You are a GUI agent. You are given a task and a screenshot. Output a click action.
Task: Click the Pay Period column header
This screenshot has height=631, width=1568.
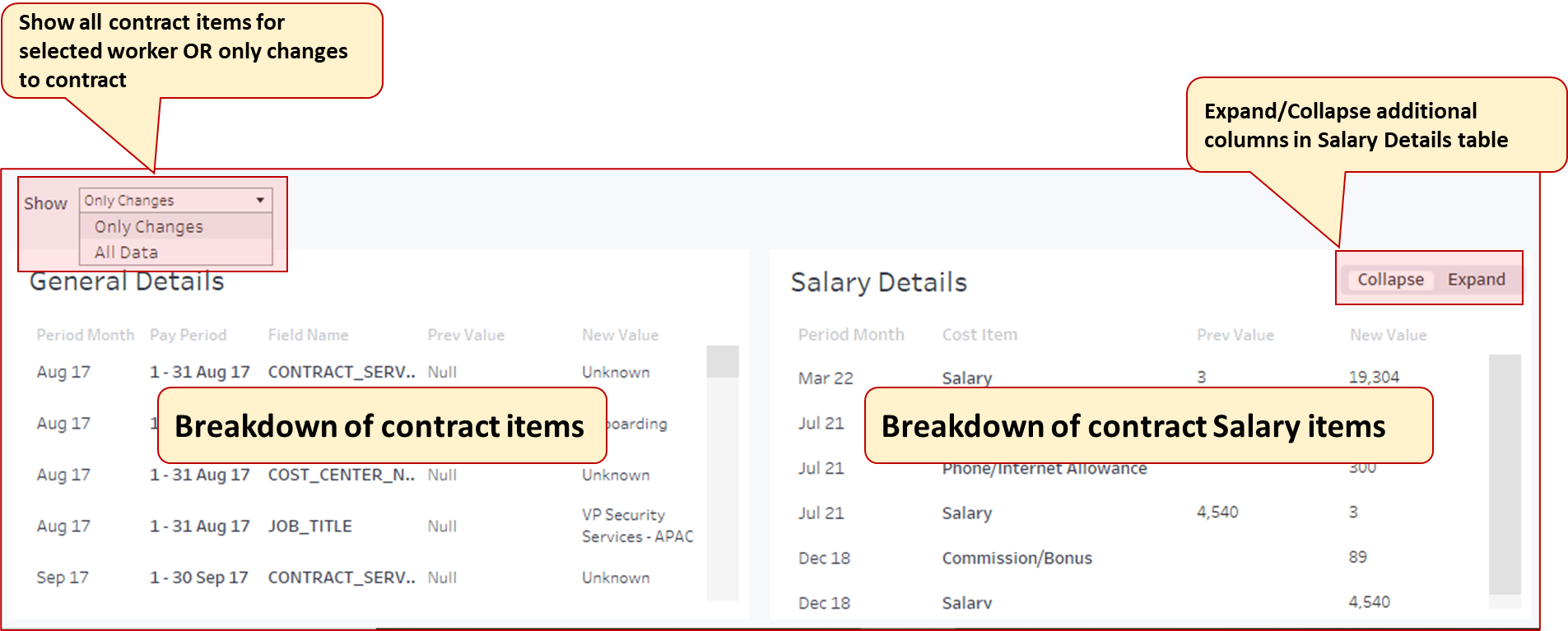(188, 334)
